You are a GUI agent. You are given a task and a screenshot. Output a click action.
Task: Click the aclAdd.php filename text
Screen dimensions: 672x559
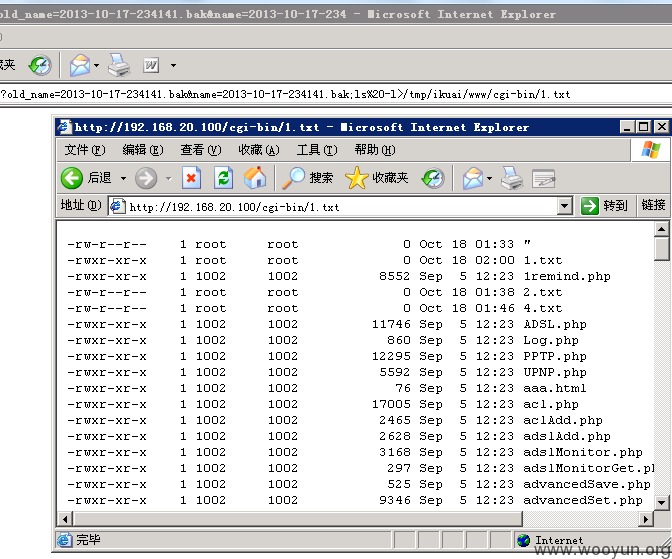(563, 421)
